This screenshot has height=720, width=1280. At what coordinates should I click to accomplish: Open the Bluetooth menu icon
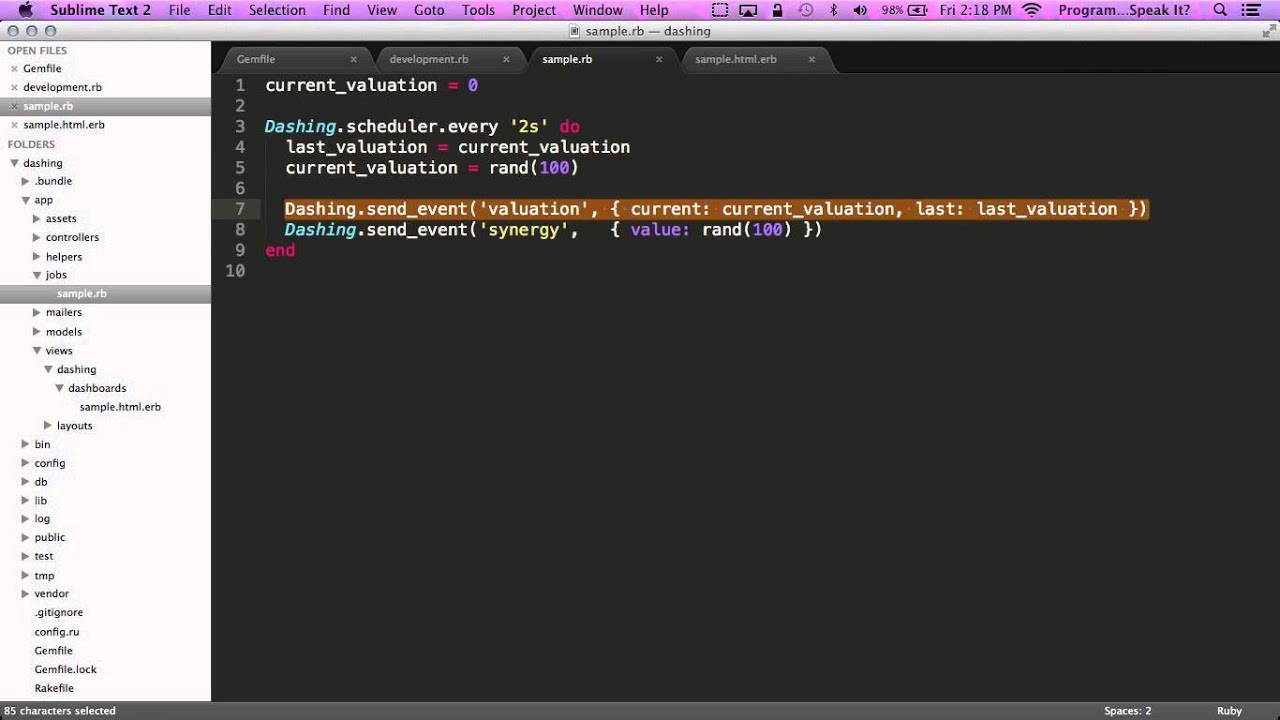click(834, 10)
